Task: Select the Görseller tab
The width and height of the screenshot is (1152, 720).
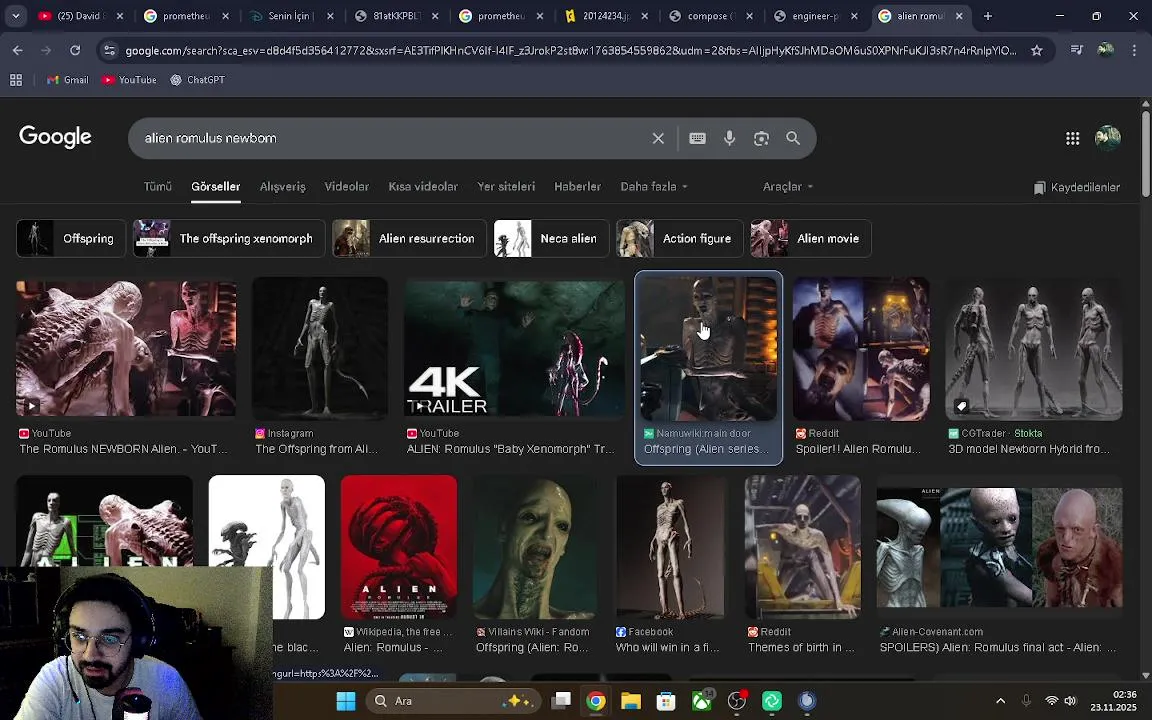Action: pos(215,187)
